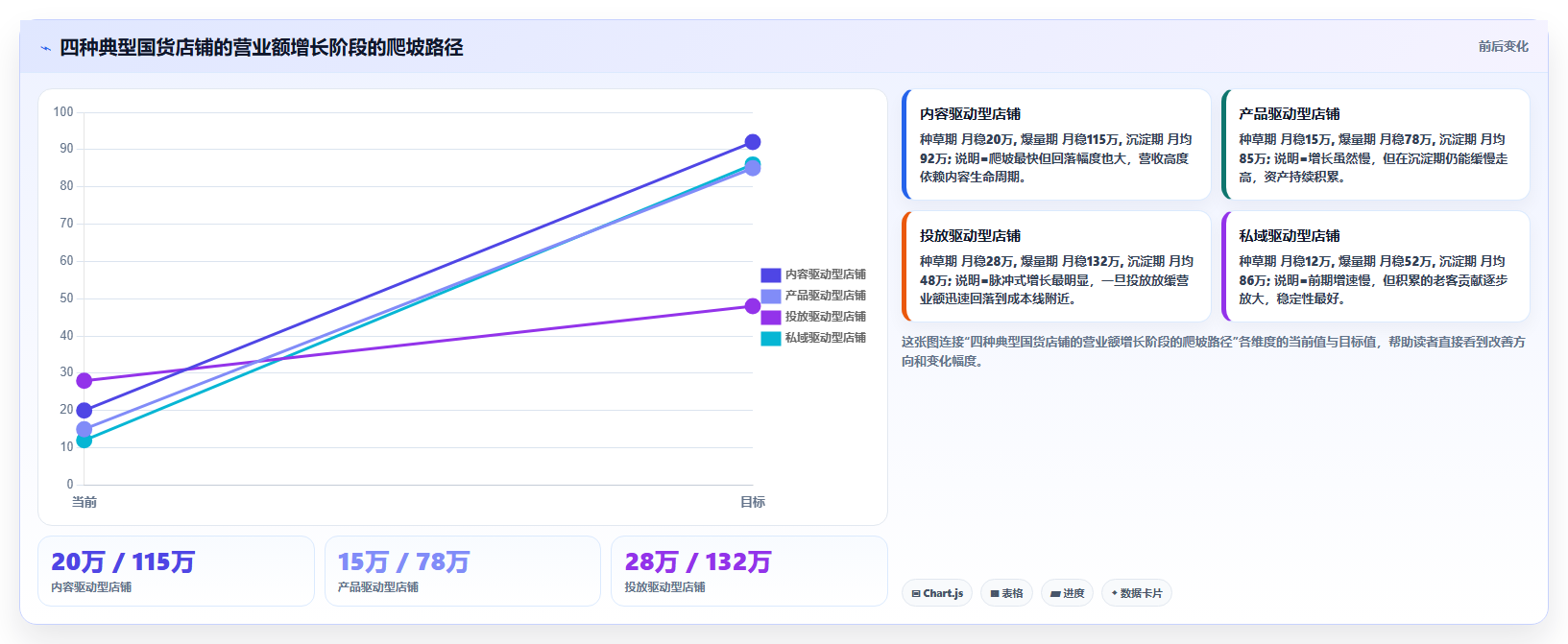Click 内容驱动型店铺 target data point at 92
This screenshot has height=644, width=1568.
[753, 142]
